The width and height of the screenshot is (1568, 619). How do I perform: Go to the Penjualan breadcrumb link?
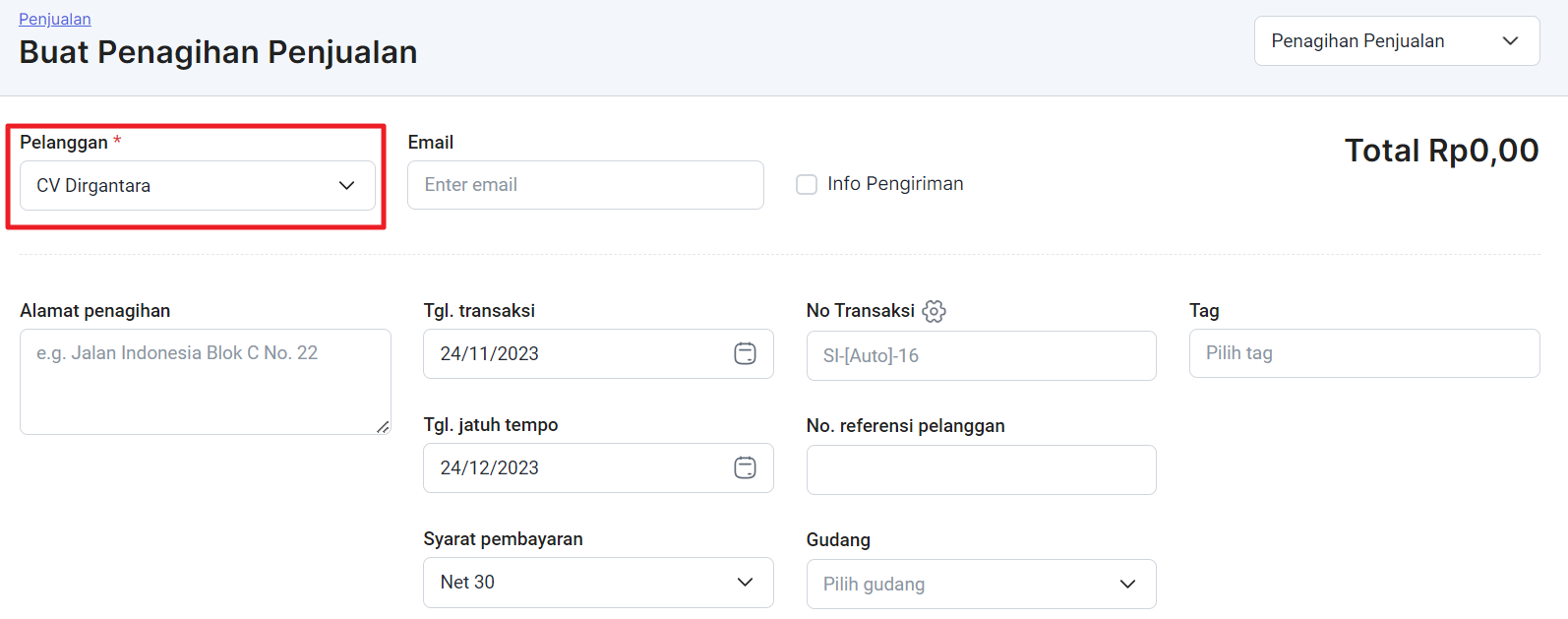pos(55,19)
